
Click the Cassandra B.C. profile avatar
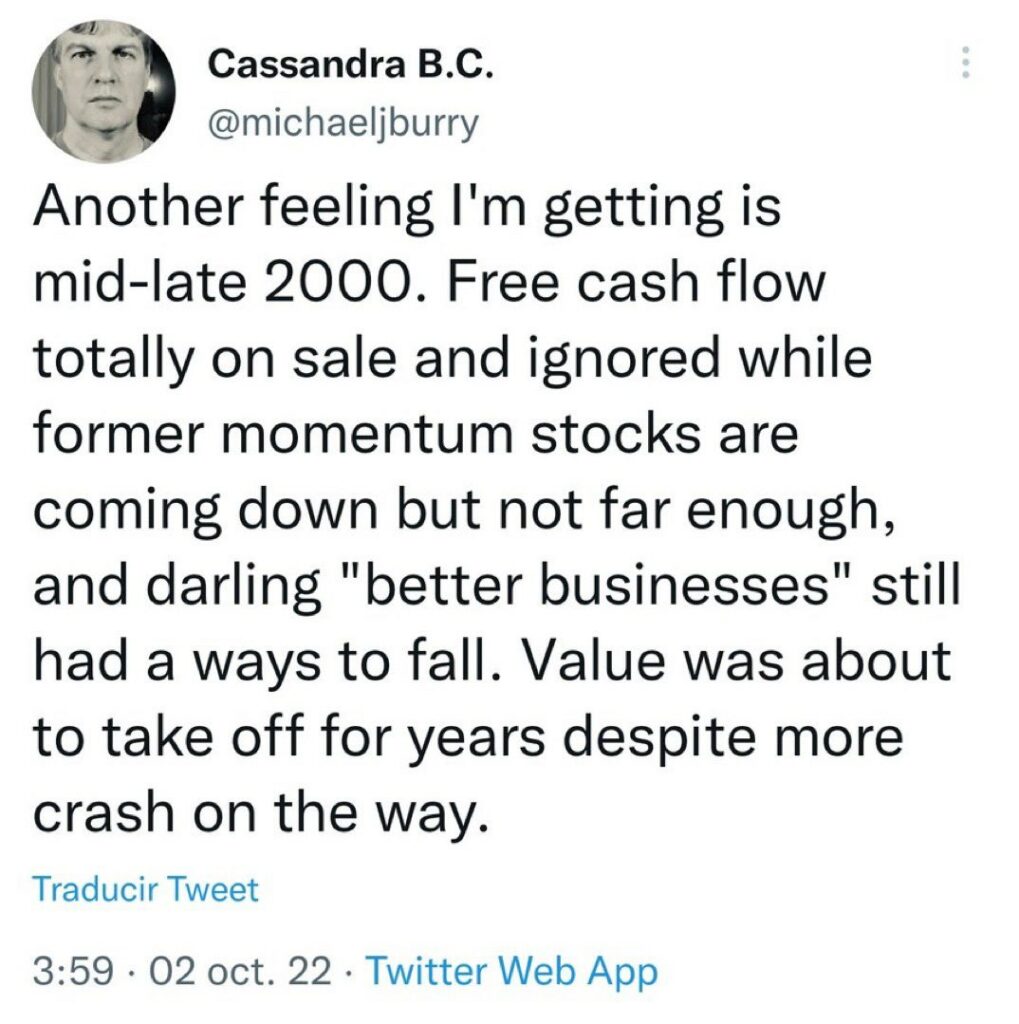pos(104,91)
